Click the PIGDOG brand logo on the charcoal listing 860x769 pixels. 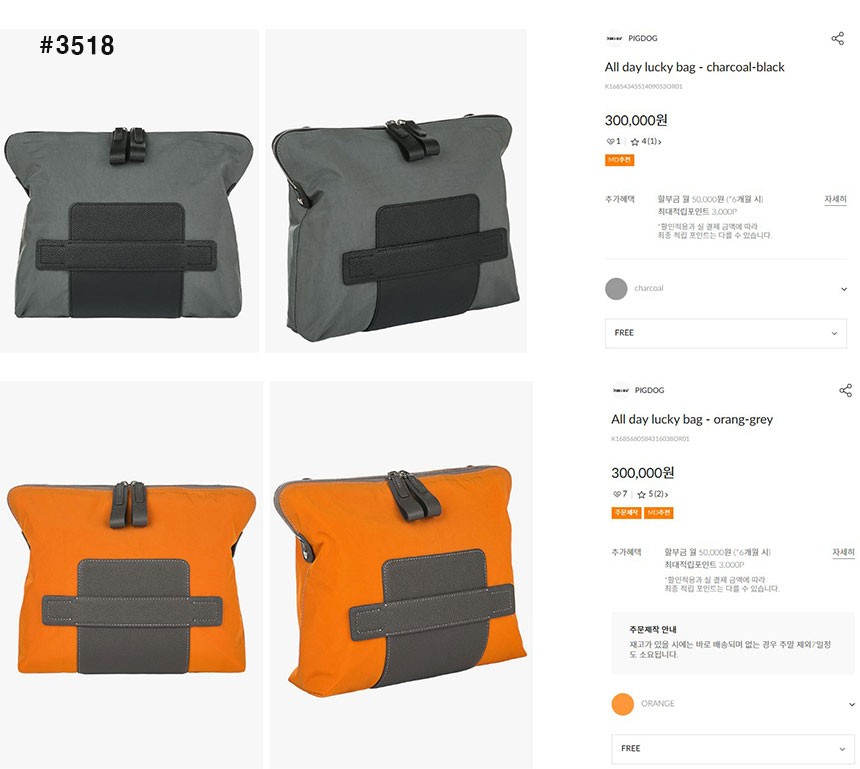tap(614, 38)
